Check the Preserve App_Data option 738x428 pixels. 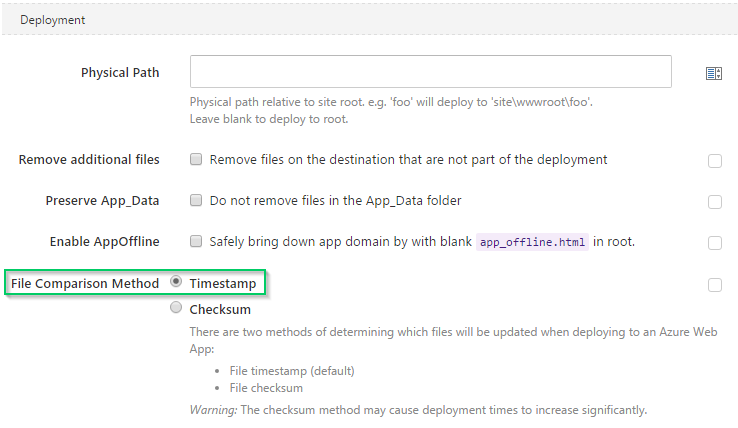[196, 200]
